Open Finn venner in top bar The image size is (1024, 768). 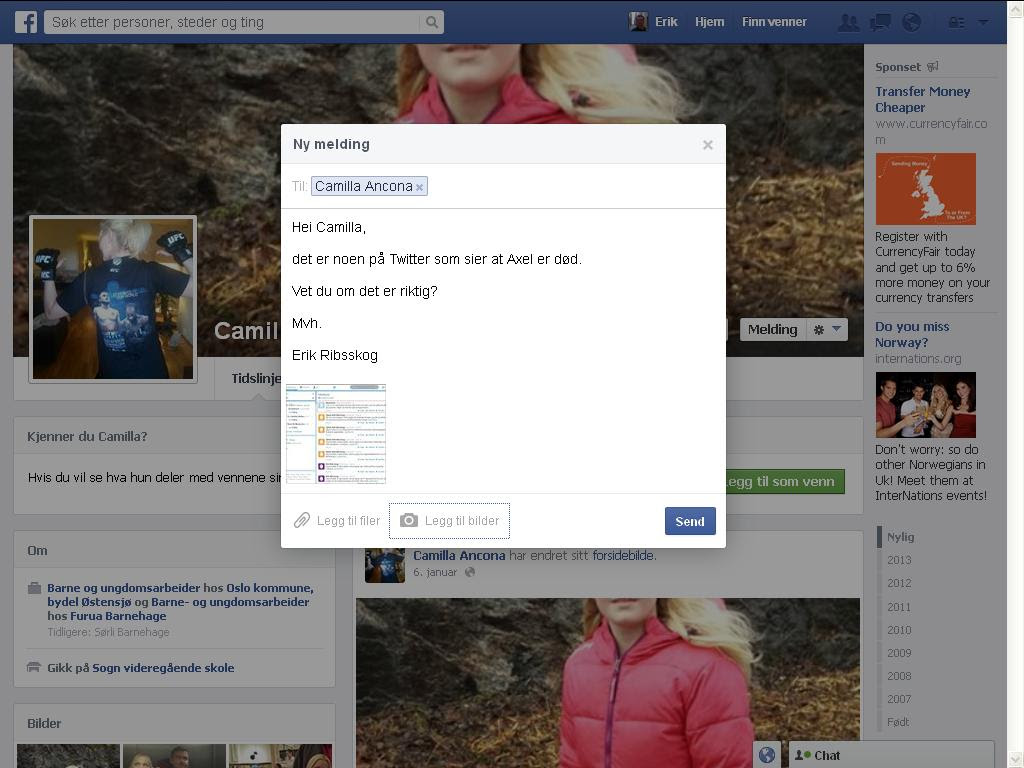click(x=774, y=22)
